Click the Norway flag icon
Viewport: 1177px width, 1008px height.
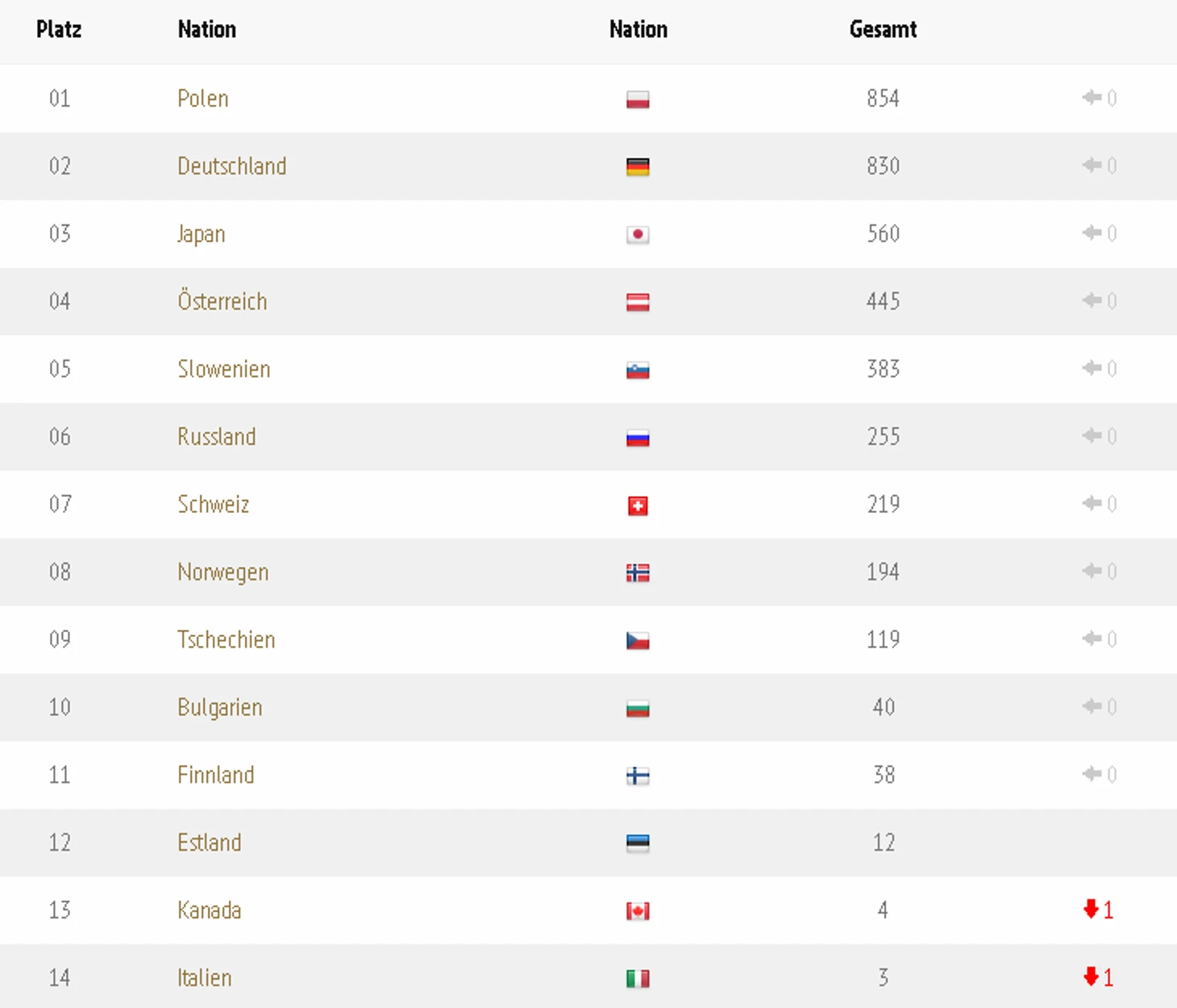[638, 573]
